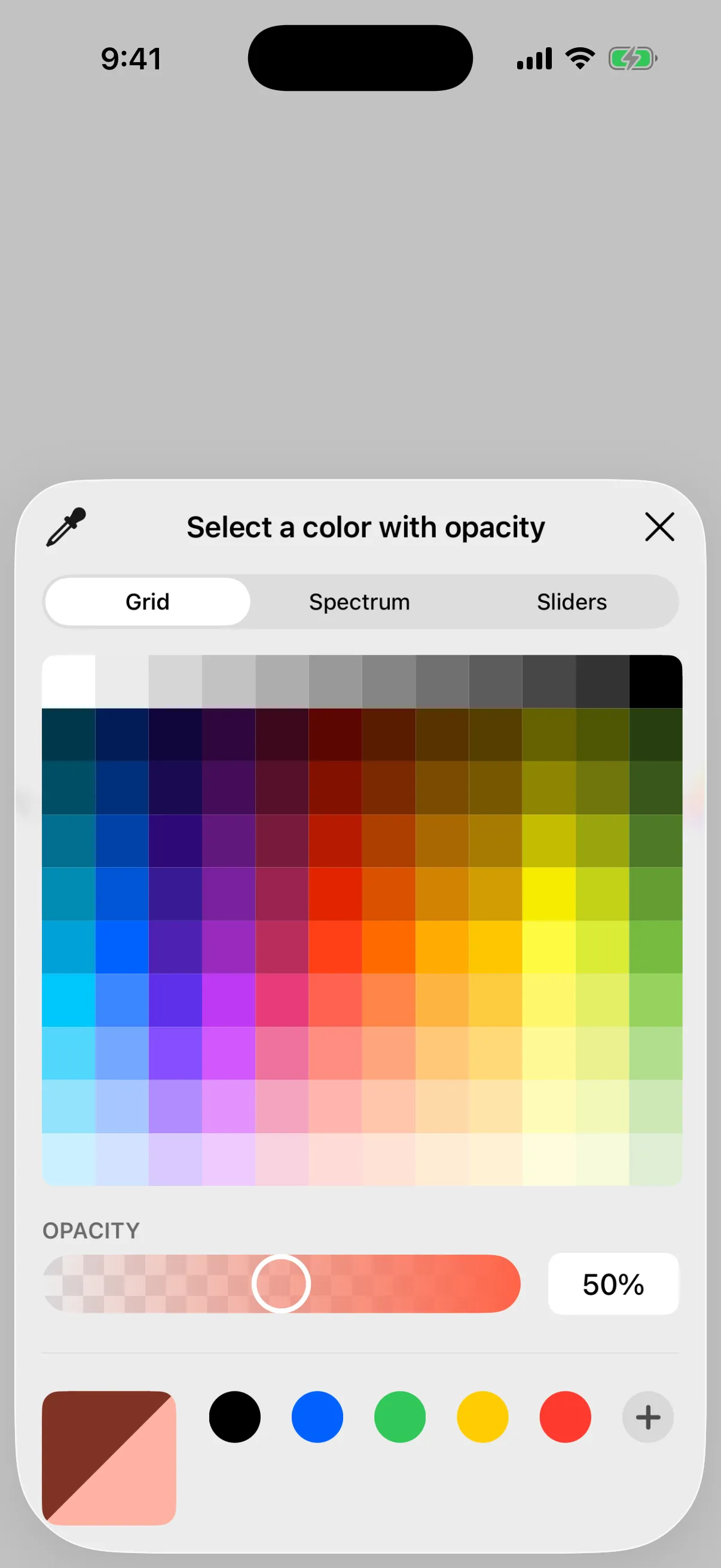Pick the pure black grid cell

click(x=655, y=681)
